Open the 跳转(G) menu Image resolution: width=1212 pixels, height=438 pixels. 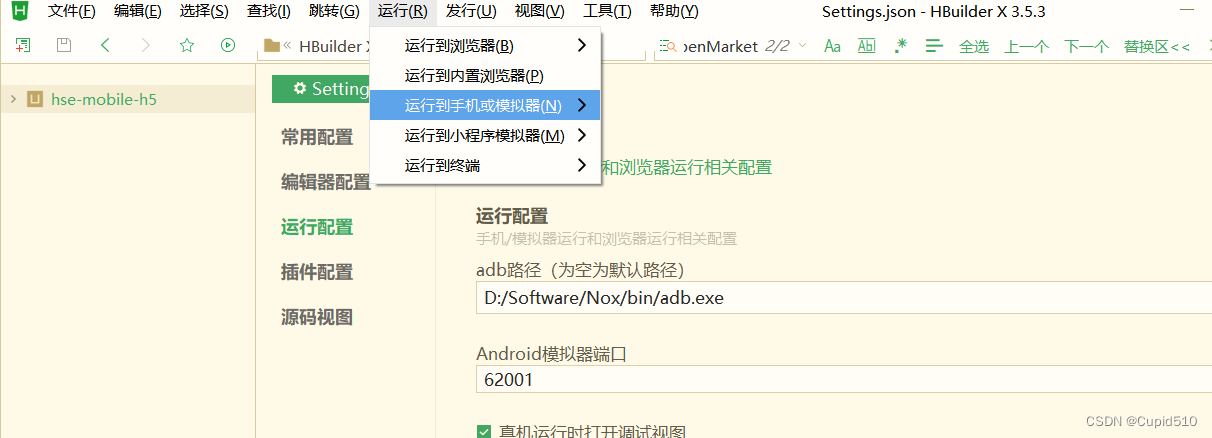(334, 12)
